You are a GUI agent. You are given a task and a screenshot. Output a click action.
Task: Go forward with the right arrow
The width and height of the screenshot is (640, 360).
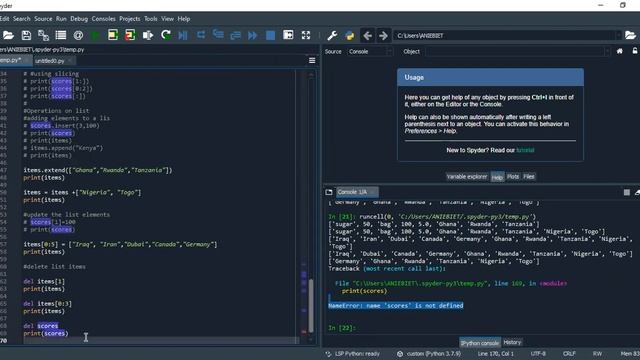coord(383,36)
